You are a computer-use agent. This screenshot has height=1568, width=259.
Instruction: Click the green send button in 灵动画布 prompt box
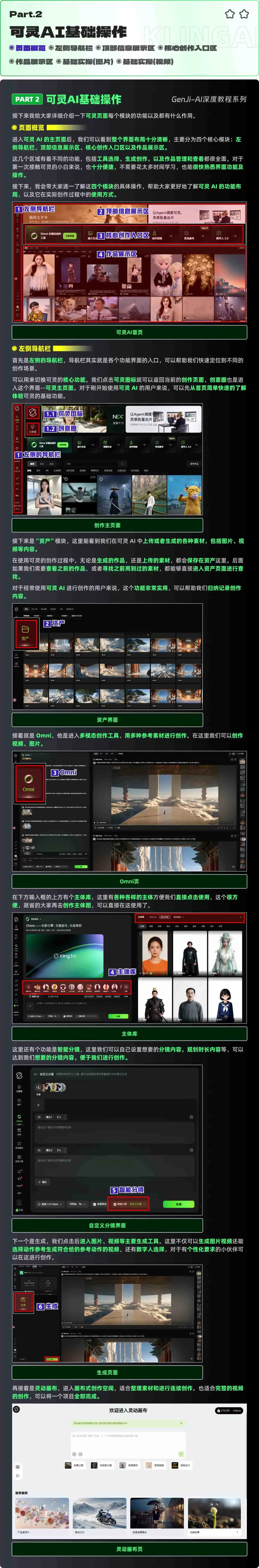(x=181, y=1454)
